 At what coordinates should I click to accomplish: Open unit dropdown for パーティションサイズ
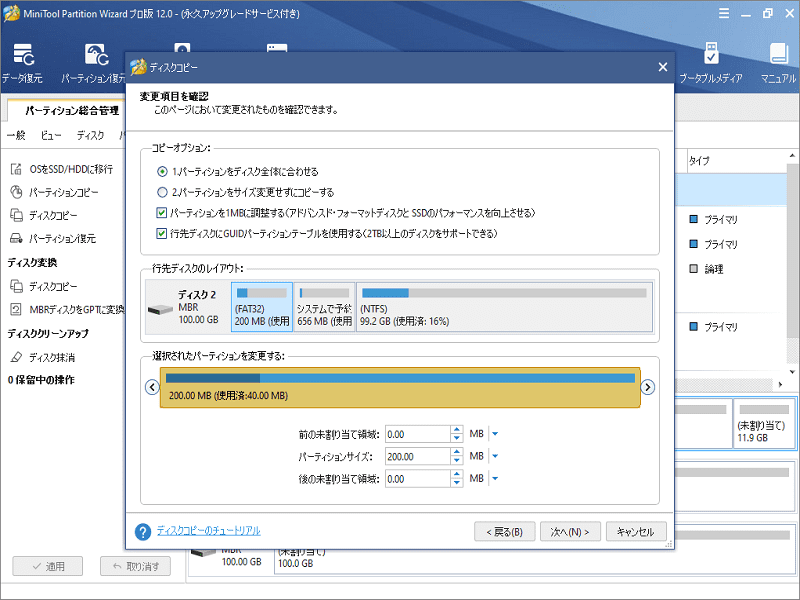click(494, 456)
